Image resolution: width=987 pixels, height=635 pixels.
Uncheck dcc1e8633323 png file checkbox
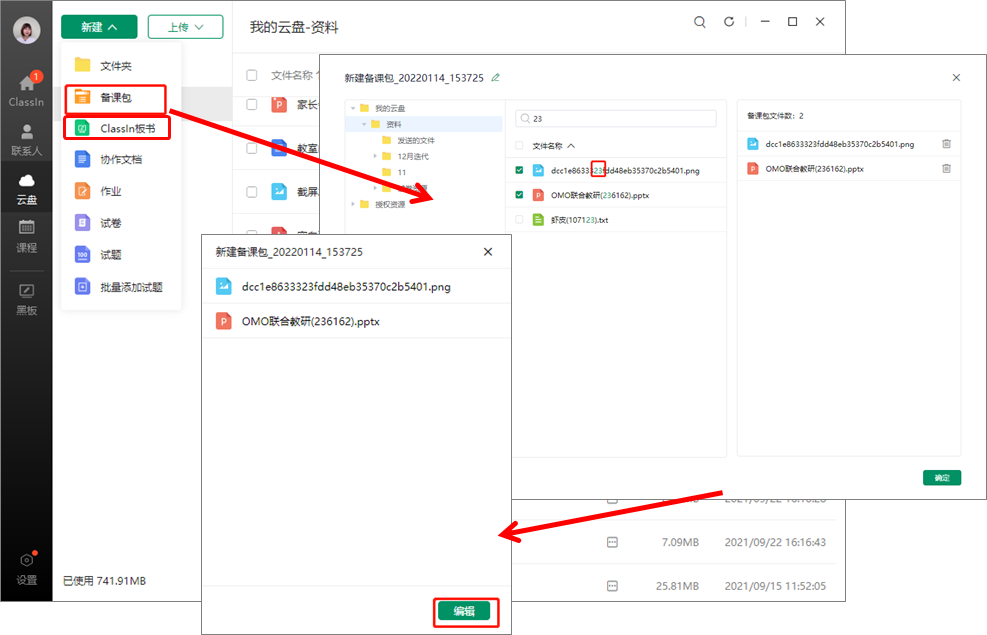pos(519,170)
